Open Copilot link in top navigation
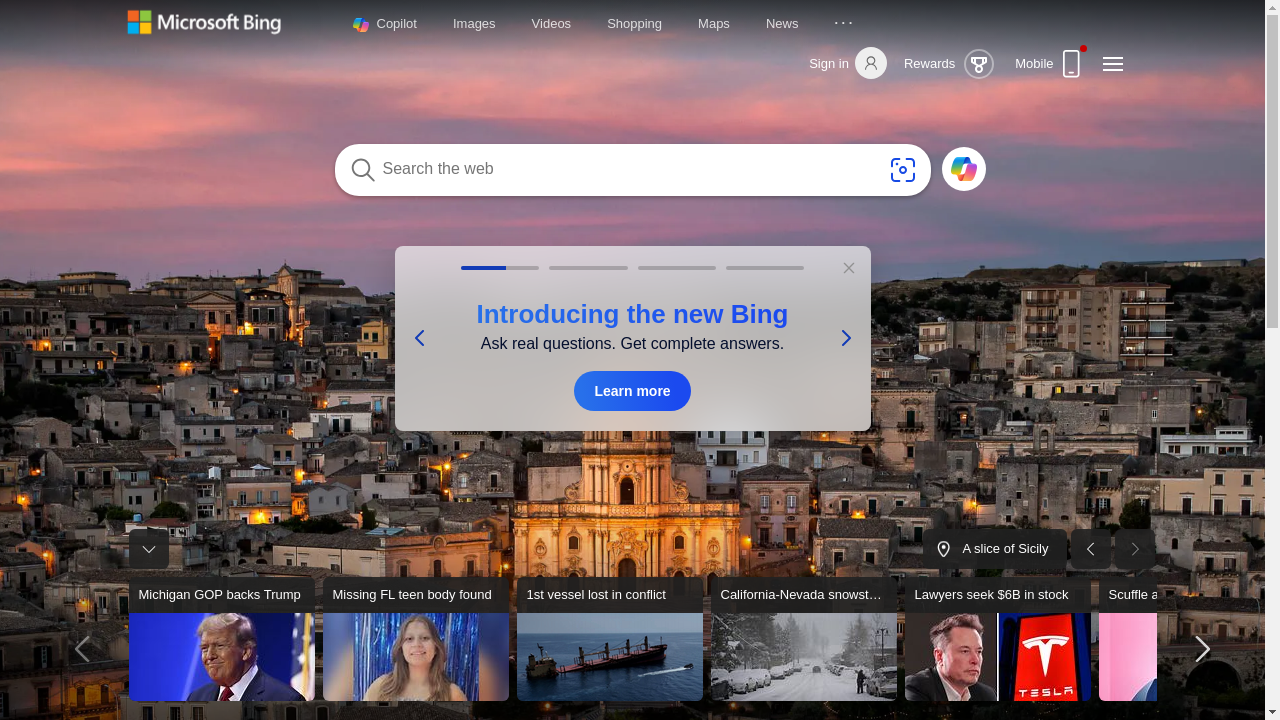Image resolution: width=1280 pixels, height=720 pixels. click(385, 24)
